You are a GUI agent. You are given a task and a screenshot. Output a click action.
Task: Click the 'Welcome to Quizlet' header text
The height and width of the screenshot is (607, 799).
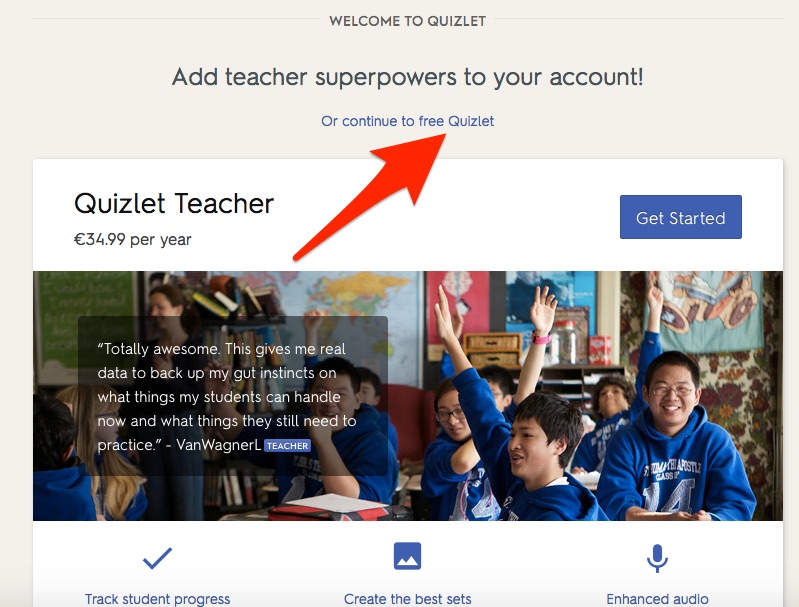(x=407, y=21)
